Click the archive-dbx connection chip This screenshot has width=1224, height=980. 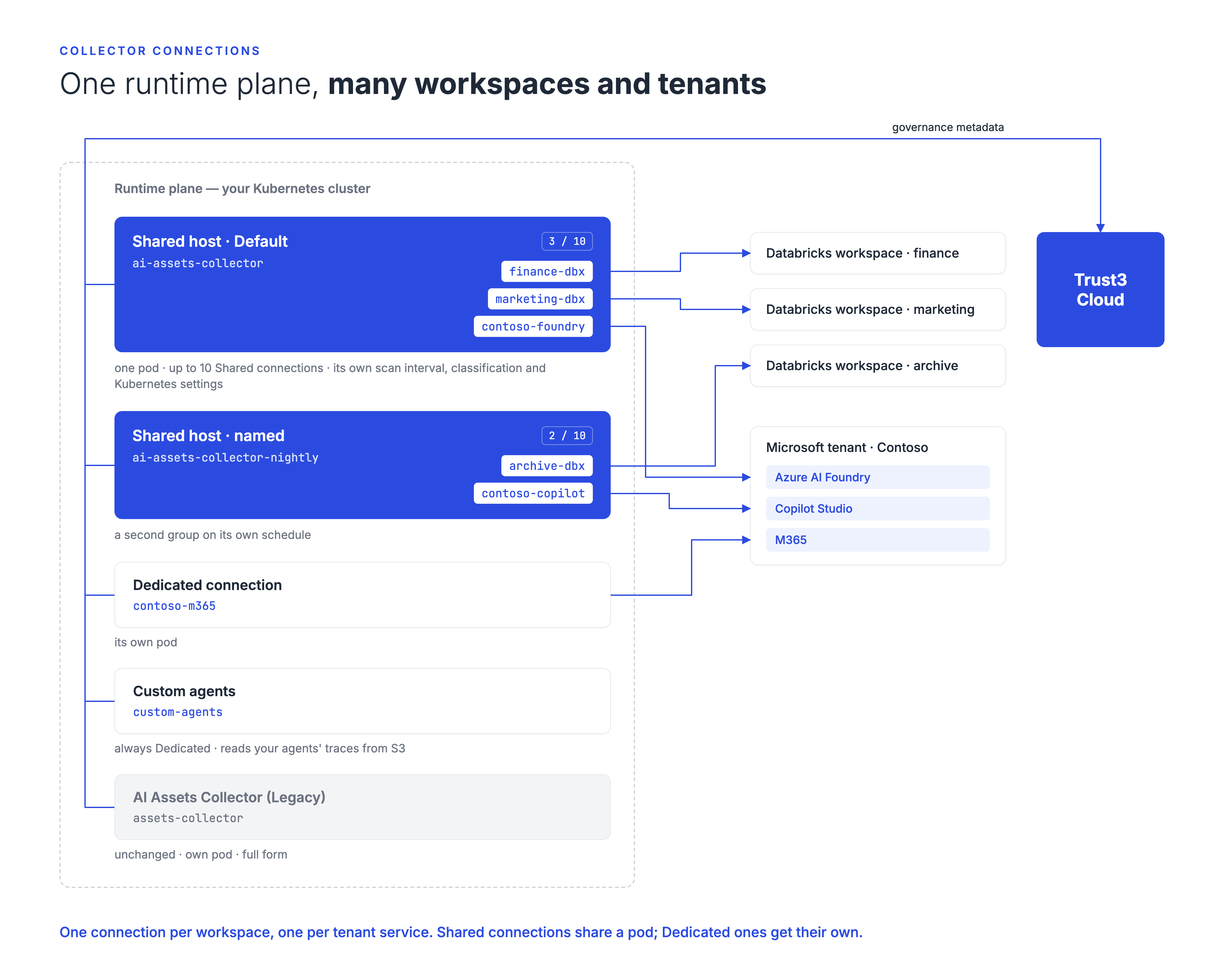click(547, 465)
